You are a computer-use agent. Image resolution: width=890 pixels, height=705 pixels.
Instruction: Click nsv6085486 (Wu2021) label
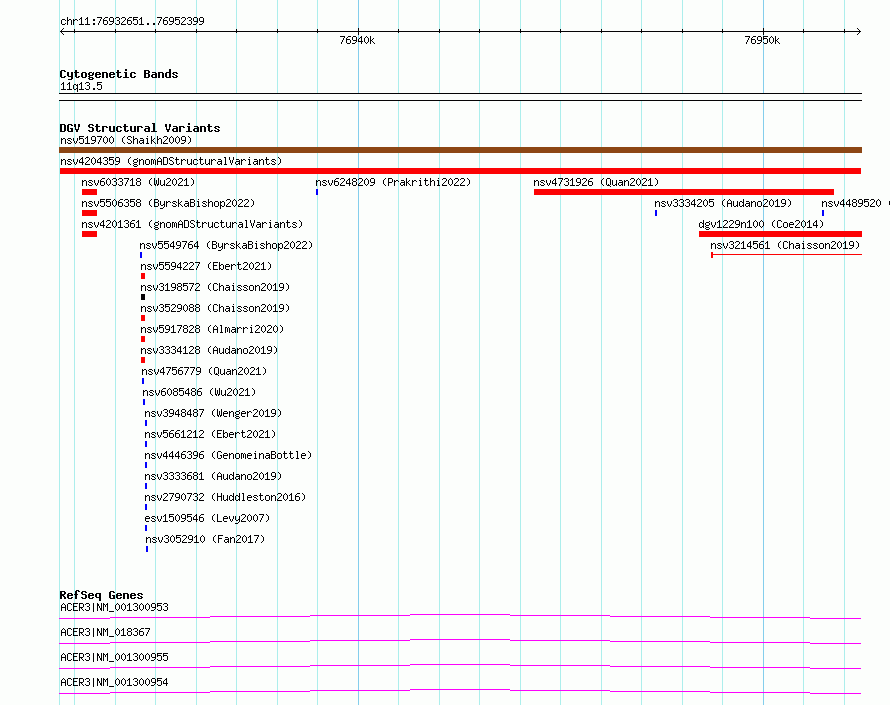click(199, 392)
